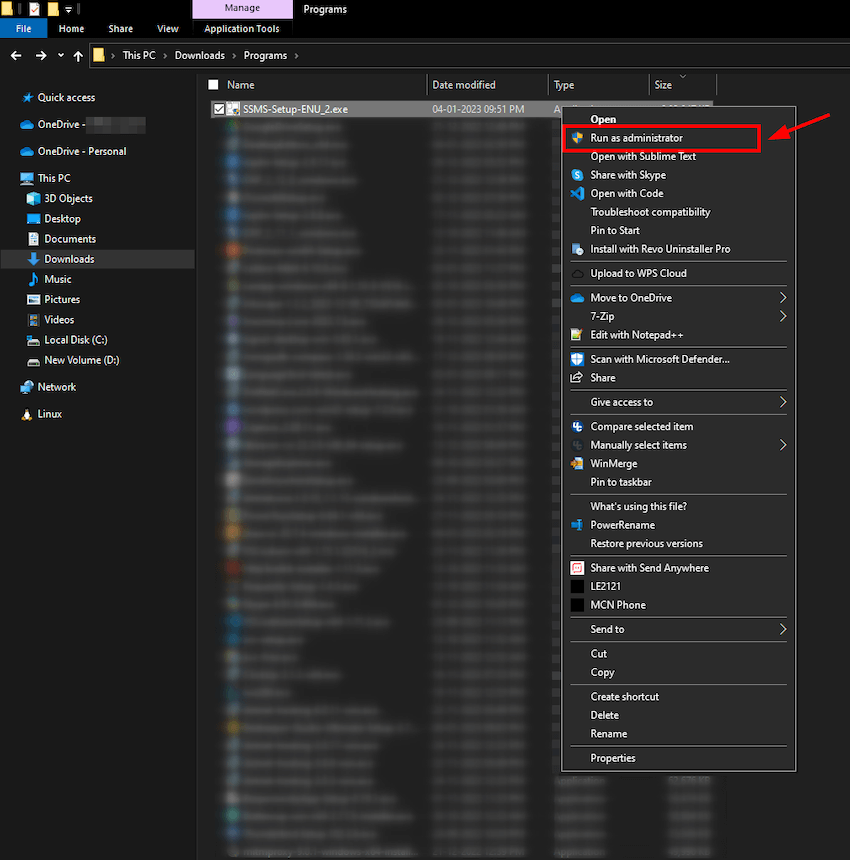Select What's using this file?
The width and height of the screenshot is (850, 860).
click(x=638, y=506)
